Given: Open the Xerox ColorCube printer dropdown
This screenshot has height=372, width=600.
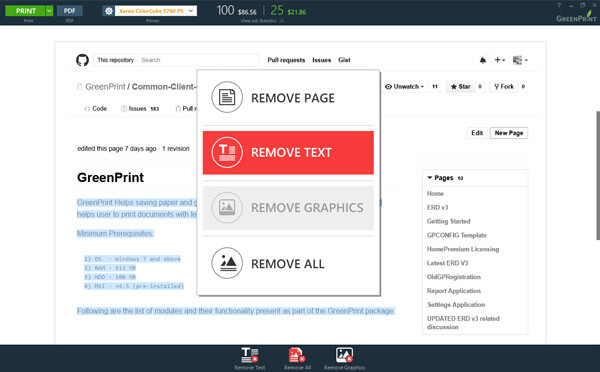Looking at the screenshot, I should click(x=156, y=11).
